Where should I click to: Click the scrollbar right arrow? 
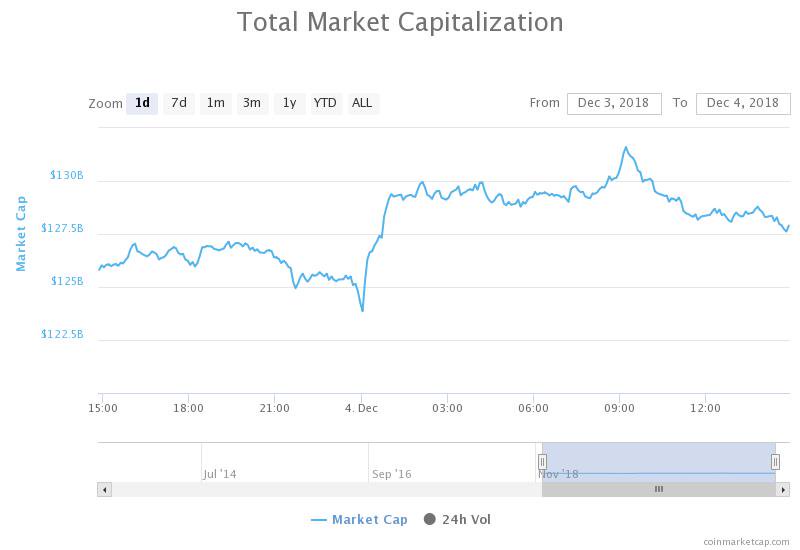point(783,489)
